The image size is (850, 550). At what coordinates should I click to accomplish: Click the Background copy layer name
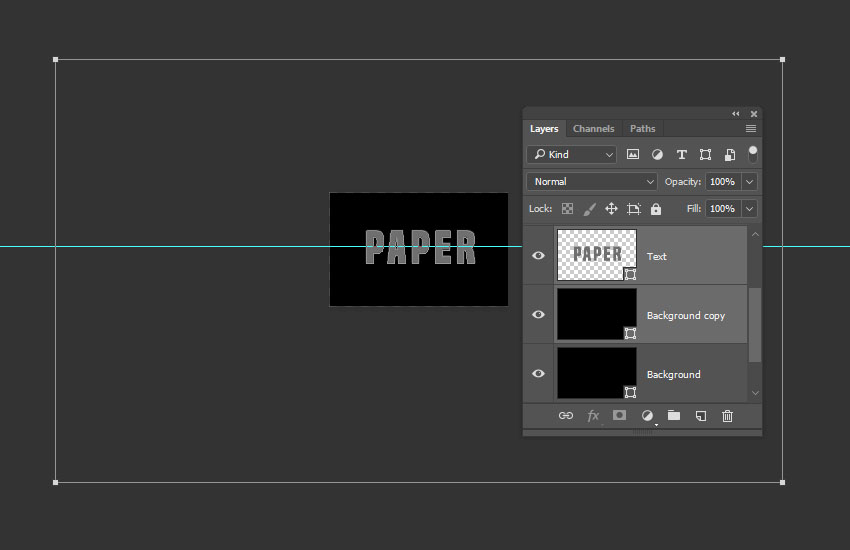pos(686,315)
